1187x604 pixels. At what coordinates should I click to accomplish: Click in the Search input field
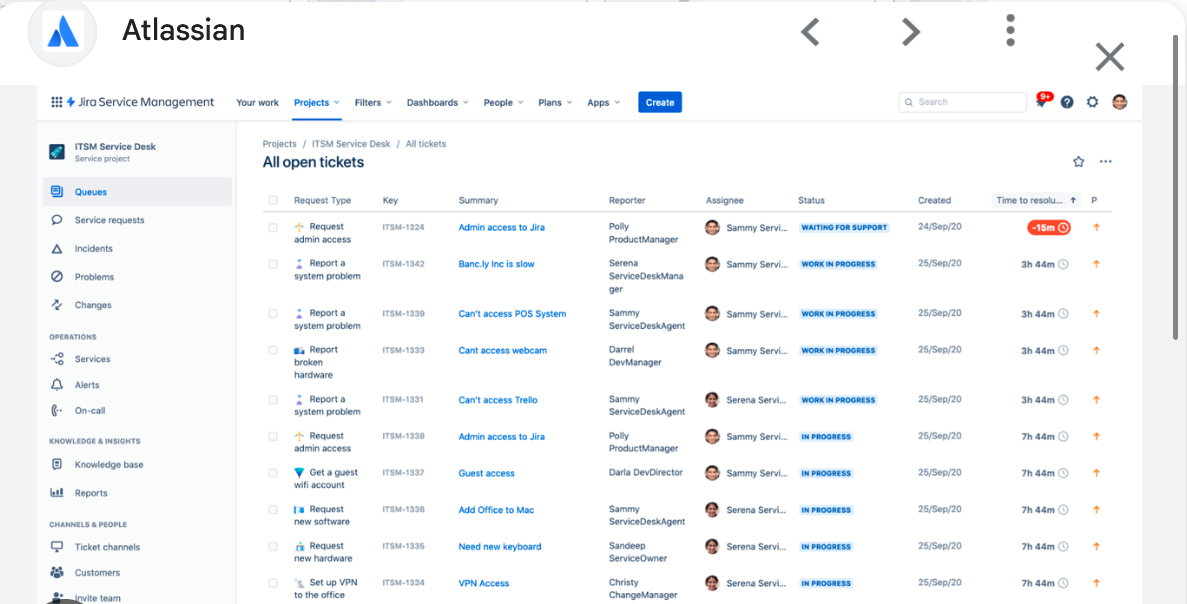coord(963,102)
